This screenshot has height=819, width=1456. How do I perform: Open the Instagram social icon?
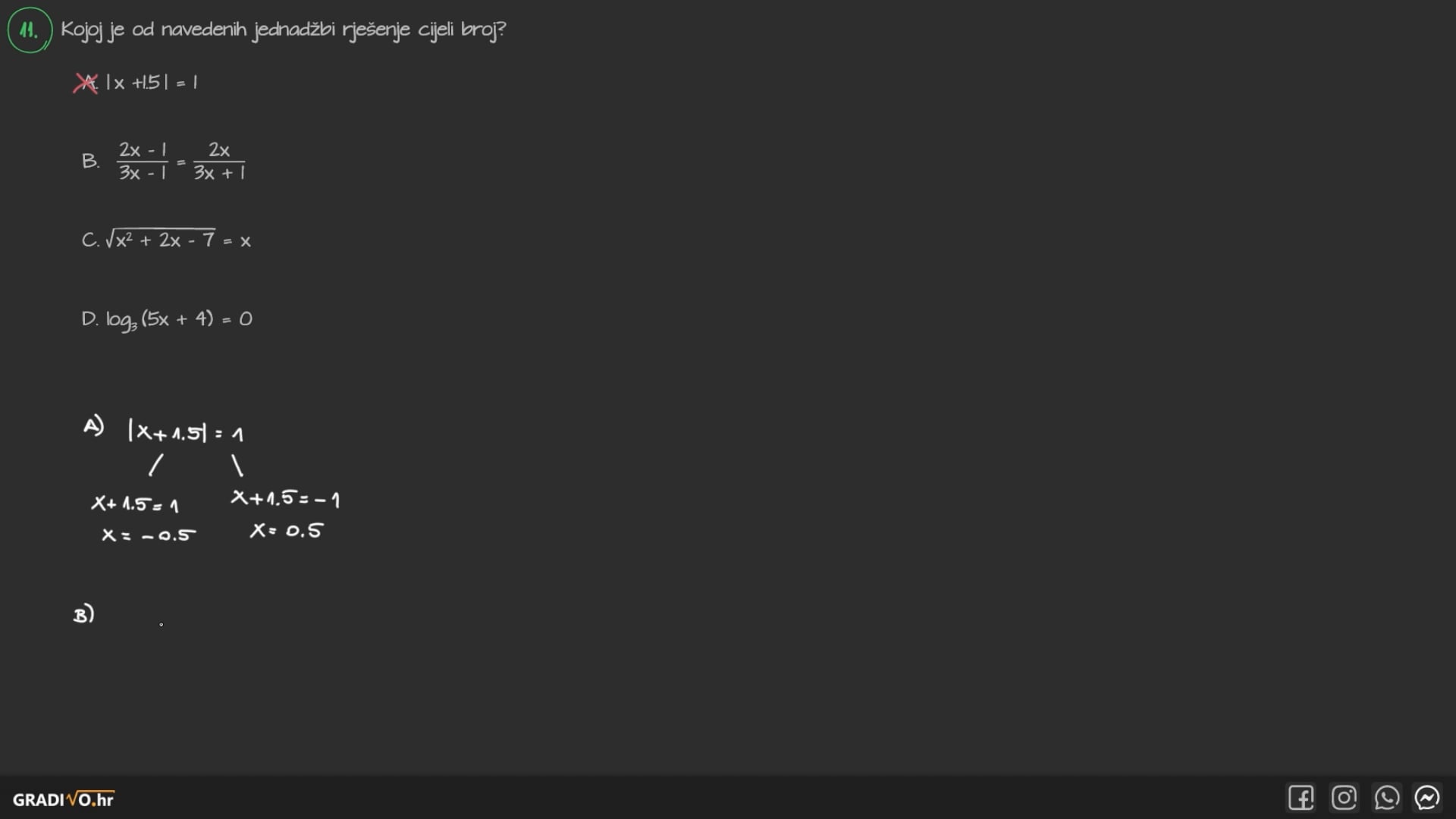1344,798
